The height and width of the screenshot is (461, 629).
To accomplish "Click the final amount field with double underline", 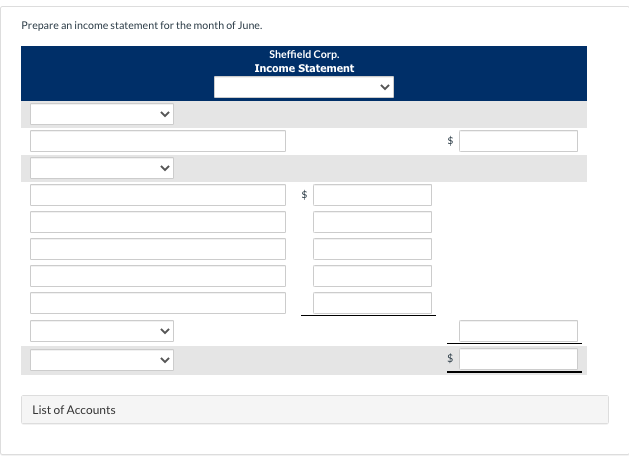I will [x=518, y=359].
